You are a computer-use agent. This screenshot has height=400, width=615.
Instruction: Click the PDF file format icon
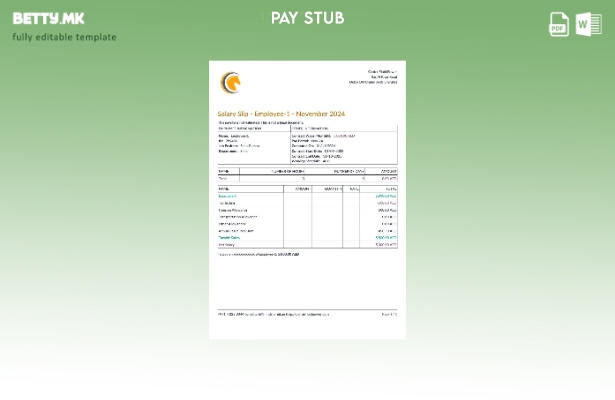[559, 25]
